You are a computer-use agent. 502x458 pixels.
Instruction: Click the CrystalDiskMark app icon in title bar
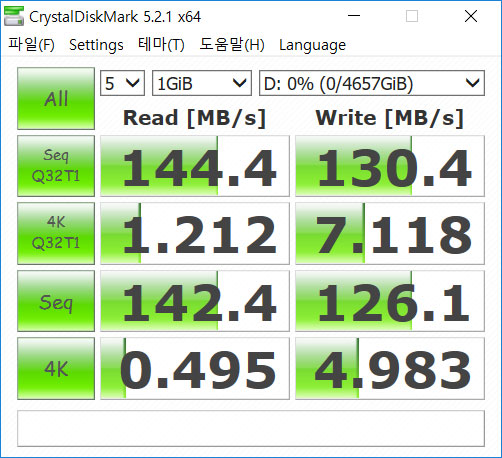point(14,16)
